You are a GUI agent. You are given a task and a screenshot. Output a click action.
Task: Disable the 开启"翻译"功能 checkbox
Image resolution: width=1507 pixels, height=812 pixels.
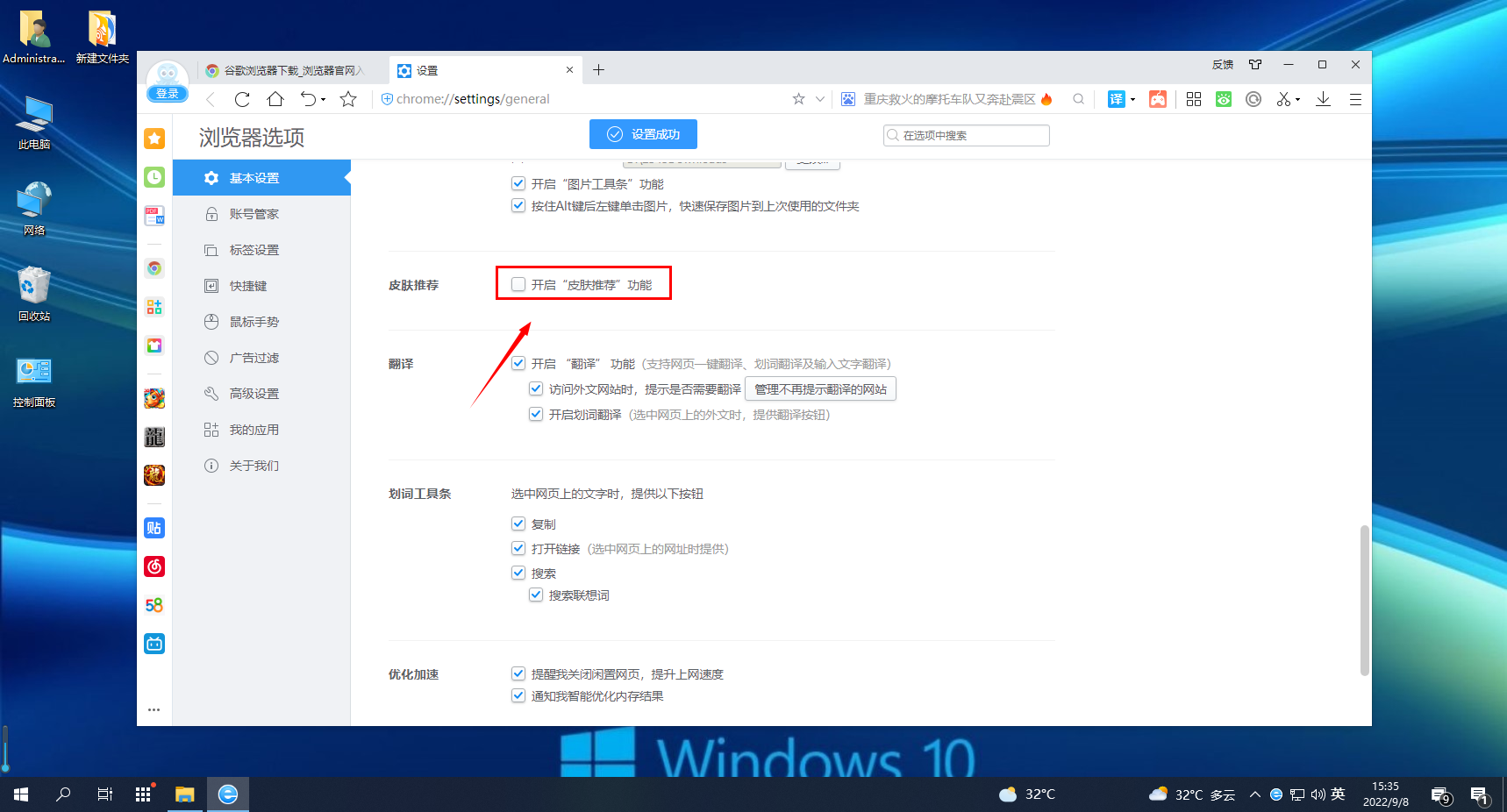[x=518, y=363]
